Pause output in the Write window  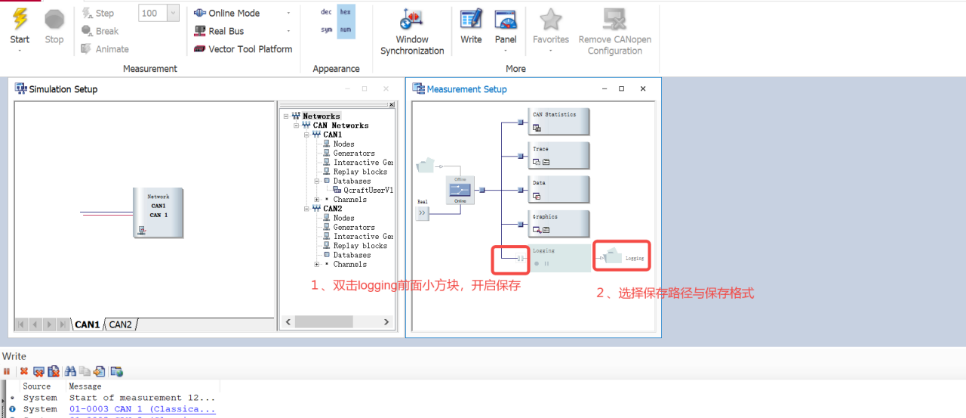pos(7,371)
